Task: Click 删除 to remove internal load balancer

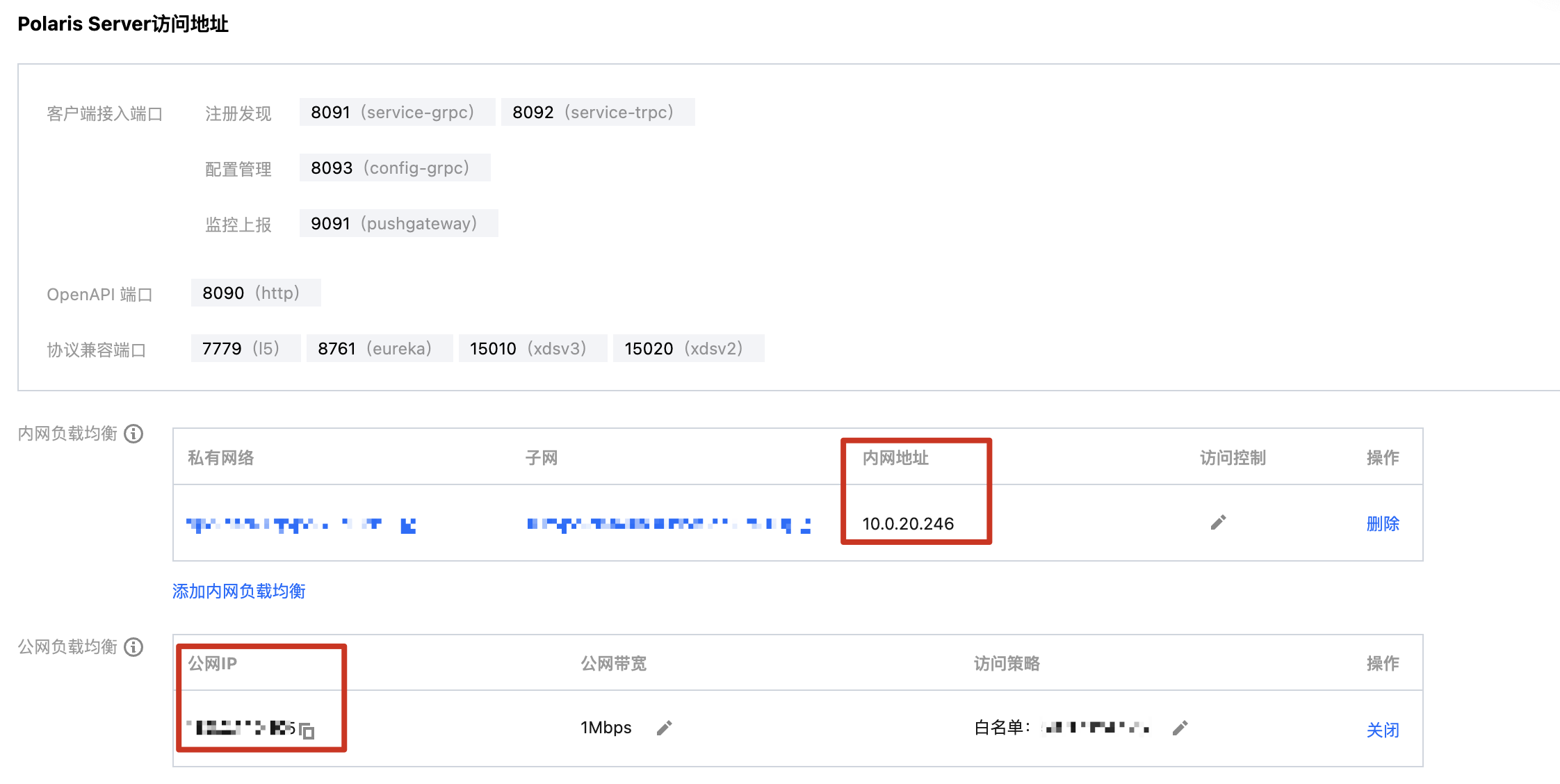Action: [x=1382, y=523]
